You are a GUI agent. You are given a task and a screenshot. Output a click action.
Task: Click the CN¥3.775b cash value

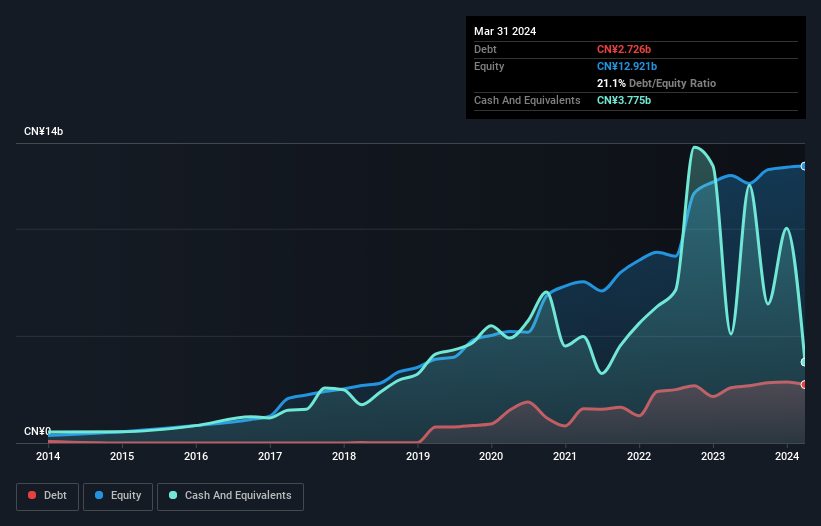624,100
